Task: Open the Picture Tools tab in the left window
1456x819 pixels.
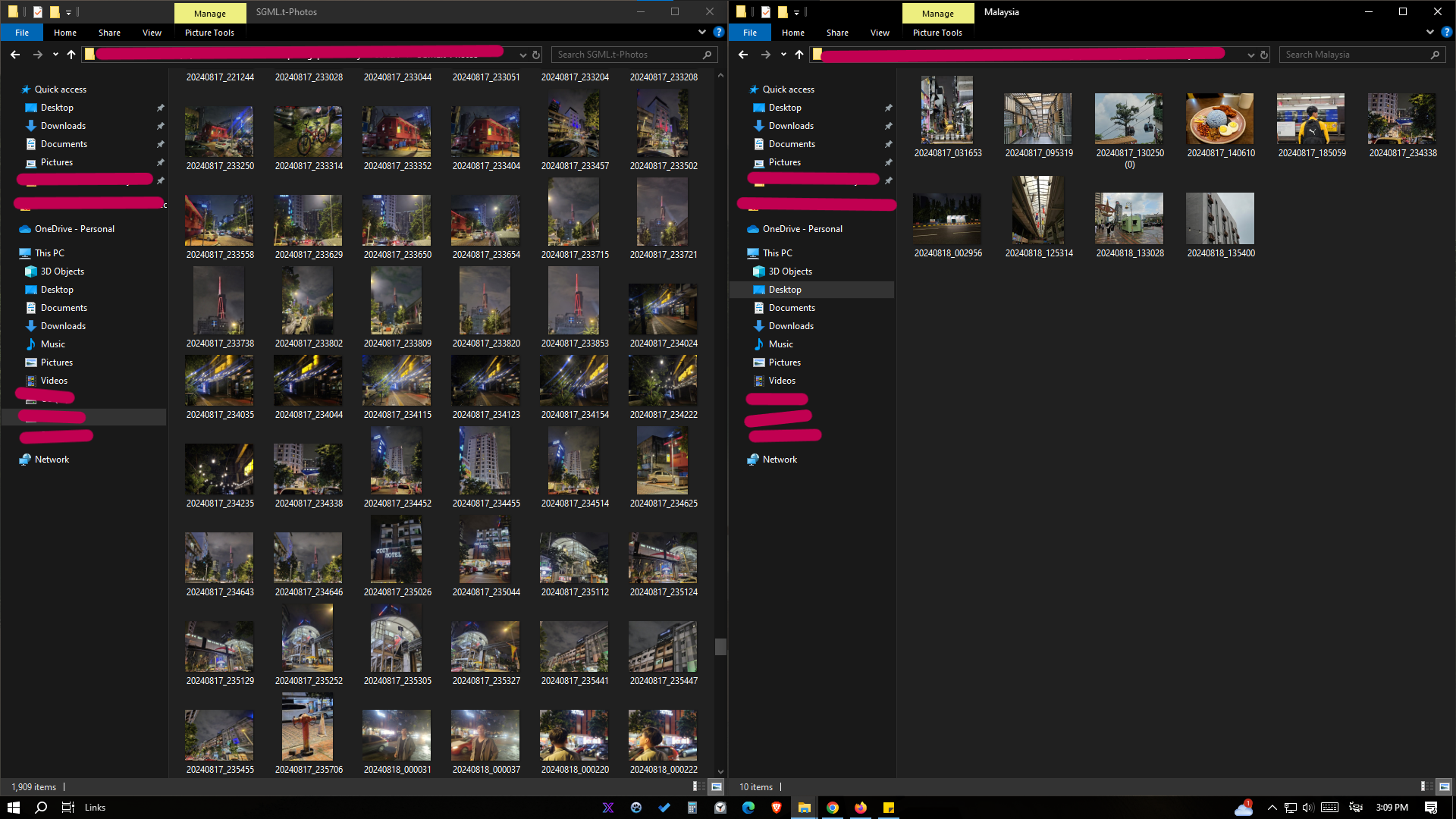Action: coord(209,33)
